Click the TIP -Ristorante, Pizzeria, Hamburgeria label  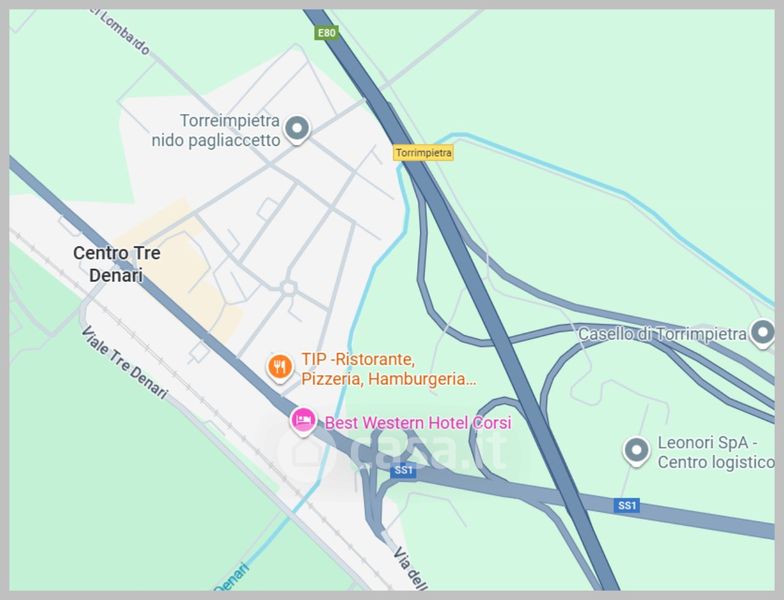388,369
